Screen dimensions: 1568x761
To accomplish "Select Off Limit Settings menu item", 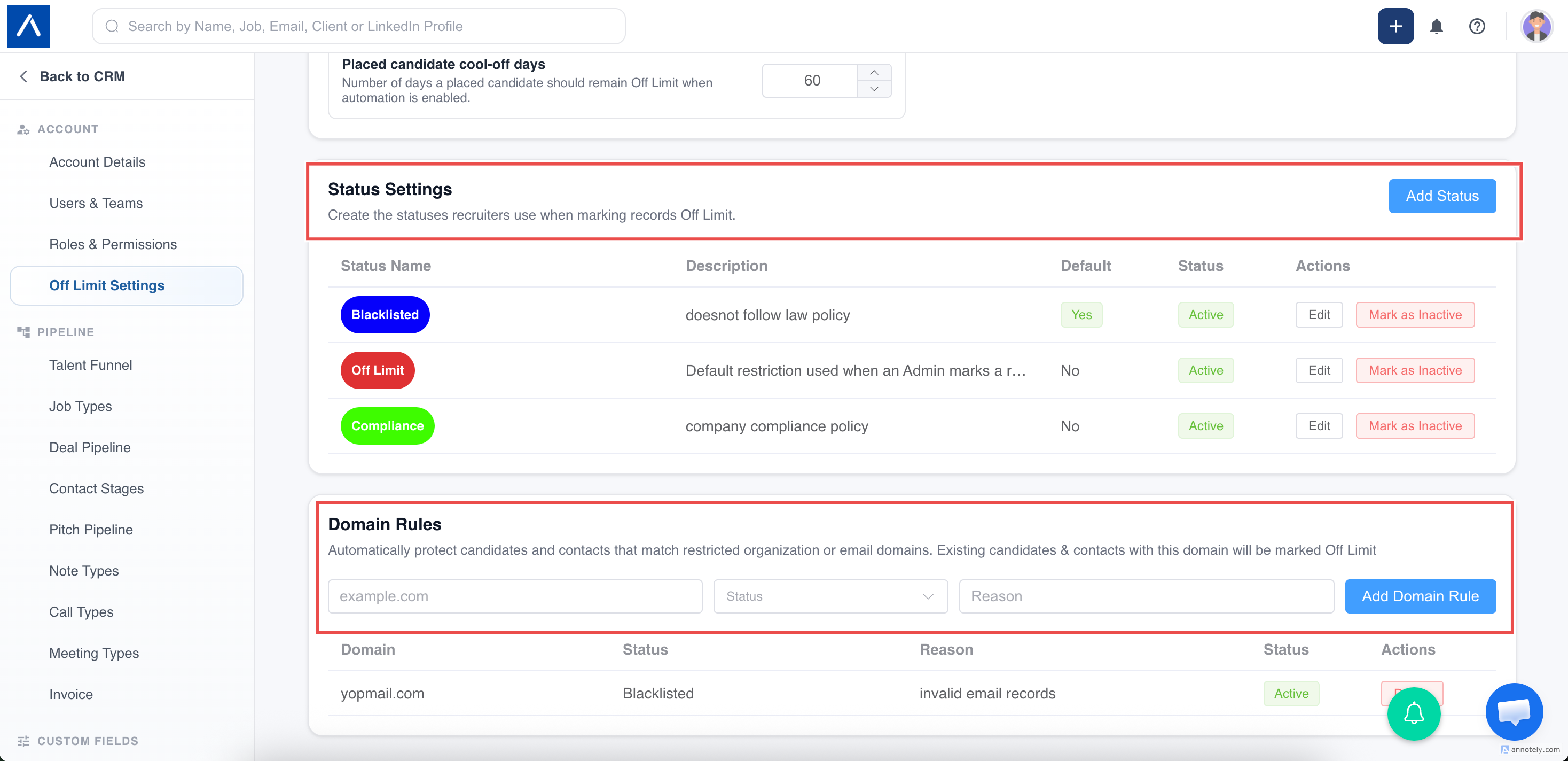I will 127,285.
